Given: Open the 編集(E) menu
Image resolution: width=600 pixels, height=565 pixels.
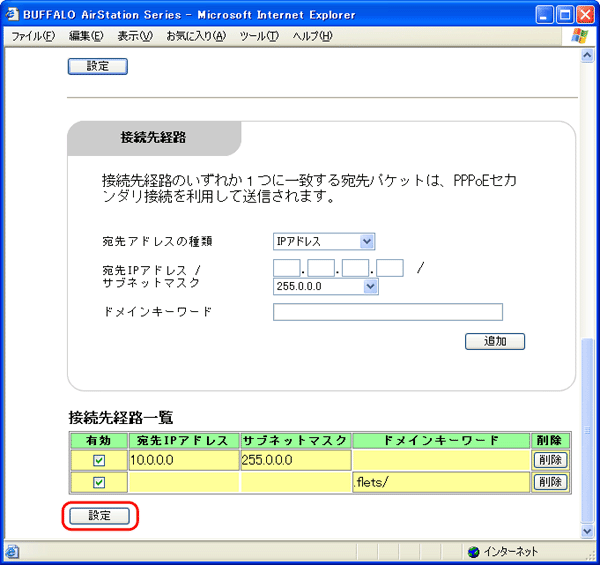Looking at the screenshot, I should point(86,36).
